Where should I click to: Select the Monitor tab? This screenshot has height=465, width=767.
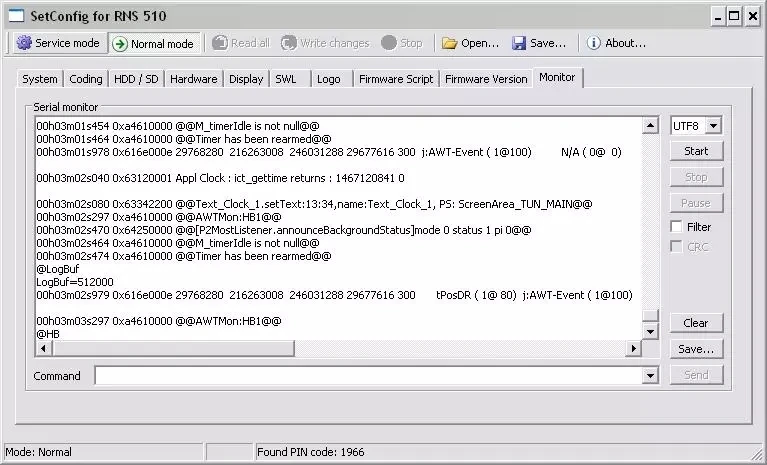(x=557, y=77)
